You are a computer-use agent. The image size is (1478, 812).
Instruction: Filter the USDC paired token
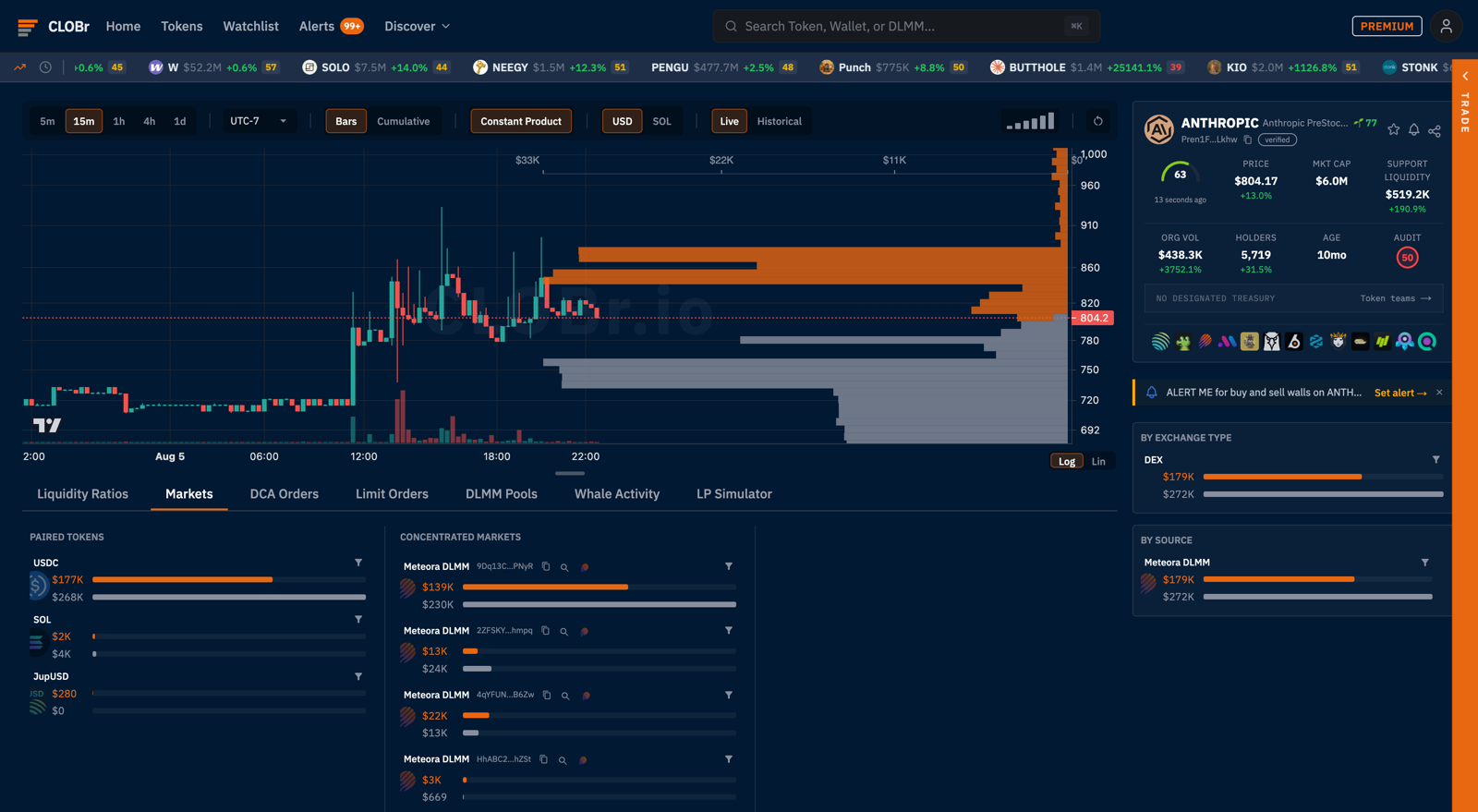tap(358, 563)
